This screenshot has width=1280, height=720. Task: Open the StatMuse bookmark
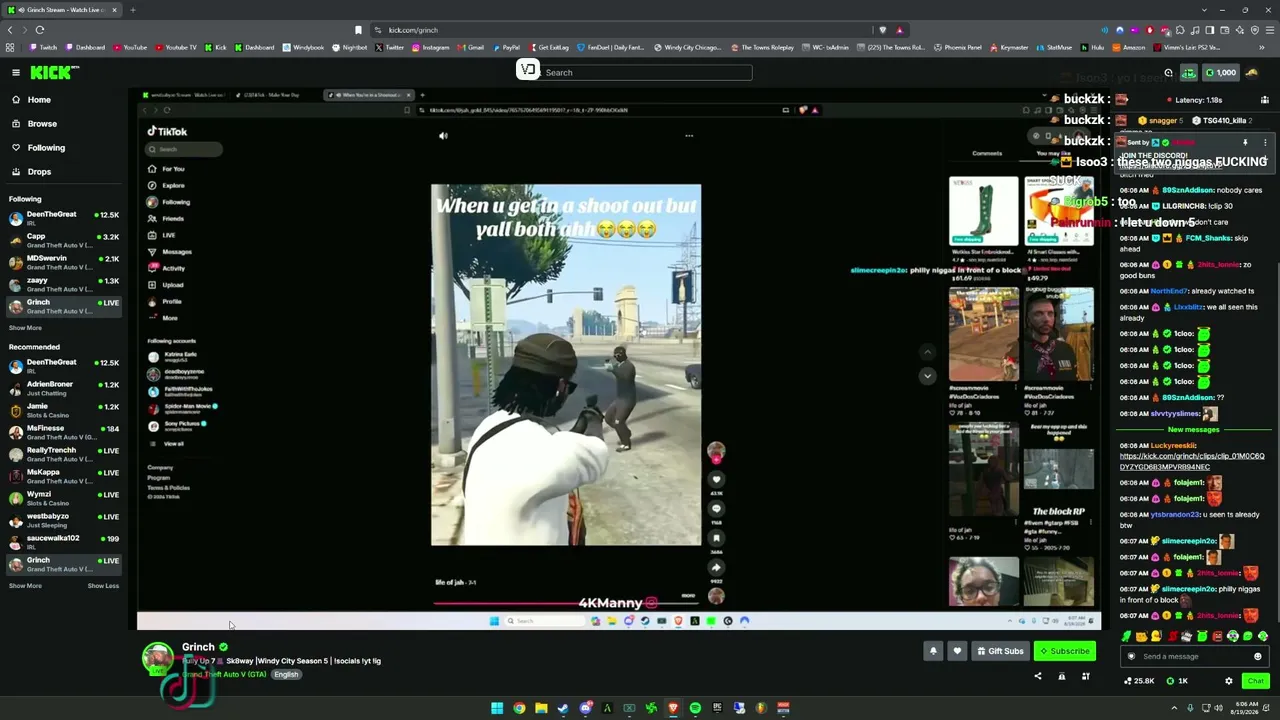[x=1054, y=47]
